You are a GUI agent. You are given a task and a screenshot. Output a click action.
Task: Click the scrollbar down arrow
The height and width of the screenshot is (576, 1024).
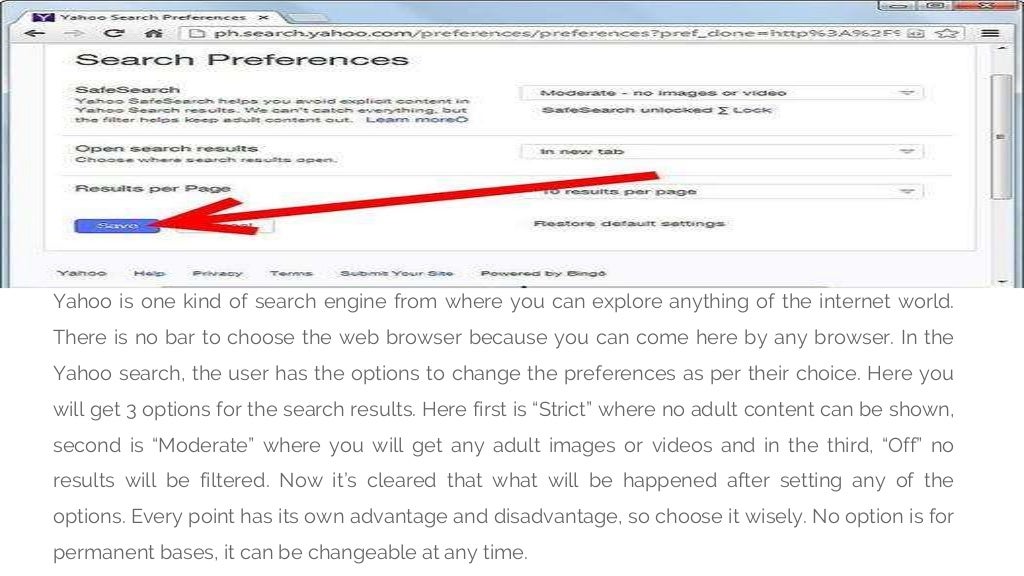pos(1002,281)
